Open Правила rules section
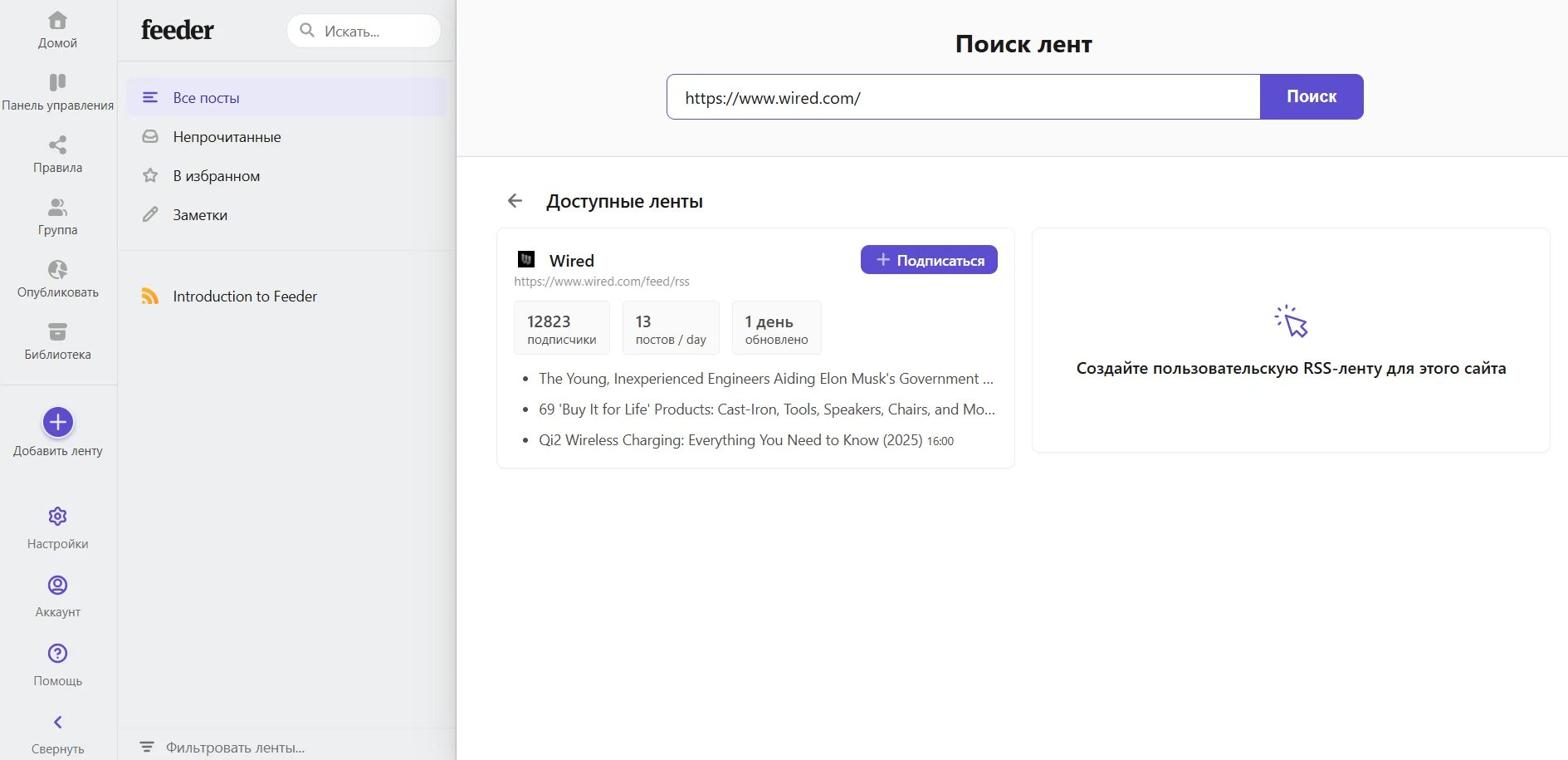The image size is (1568, 760). 57,155
